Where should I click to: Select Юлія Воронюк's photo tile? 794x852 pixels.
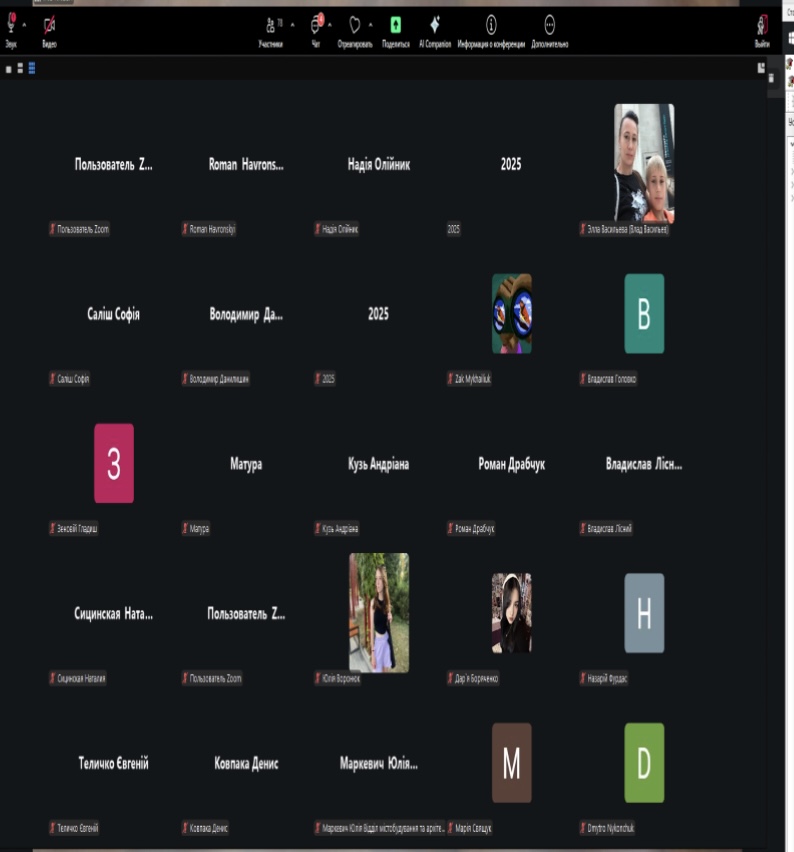(x=378, y=612)
